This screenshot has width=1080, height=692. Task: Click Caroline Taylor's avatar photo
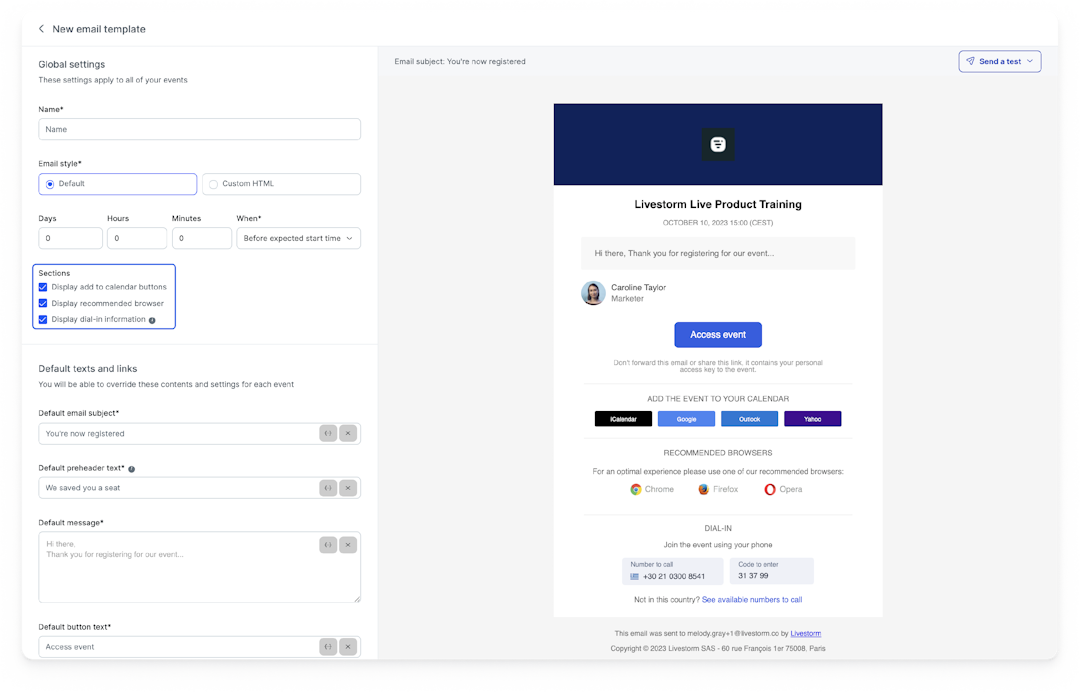[x=593, y=293]
